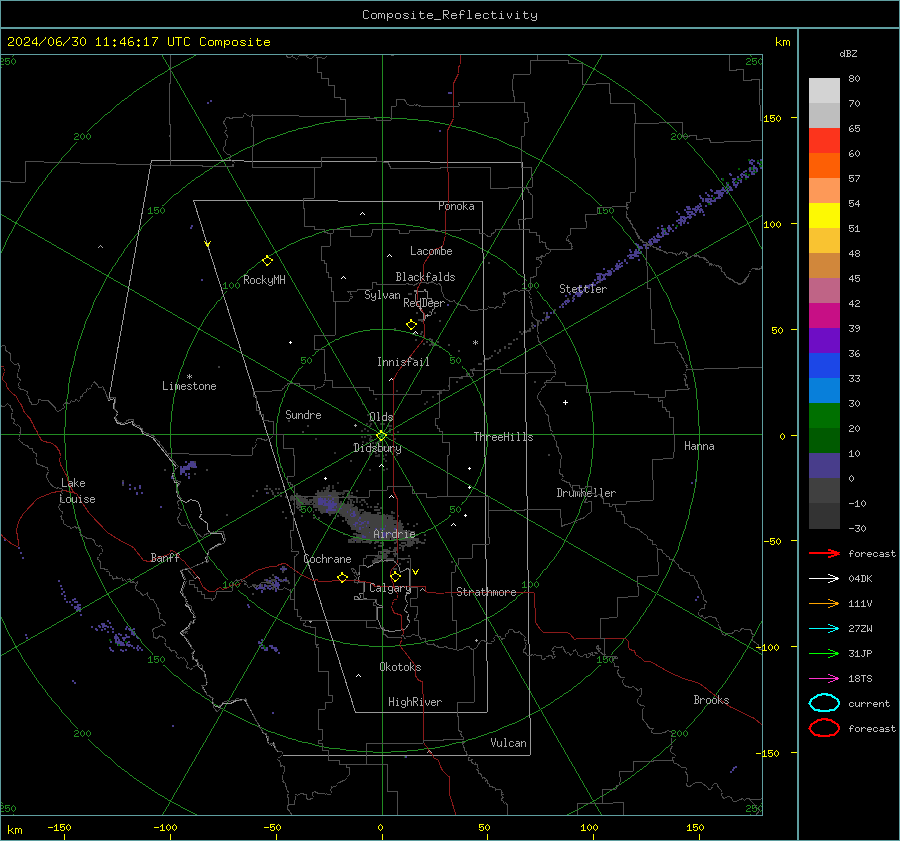Click the Sundre town label
This screenshot has height=841, width=900.
[303, 415]
